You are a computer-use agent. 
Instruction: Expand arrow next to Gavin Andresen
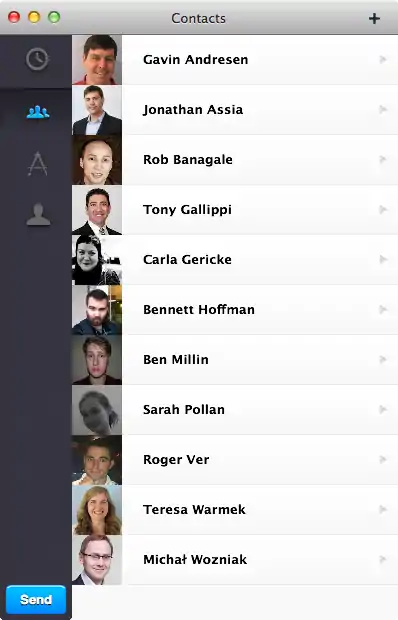click(x=383, y=59)
